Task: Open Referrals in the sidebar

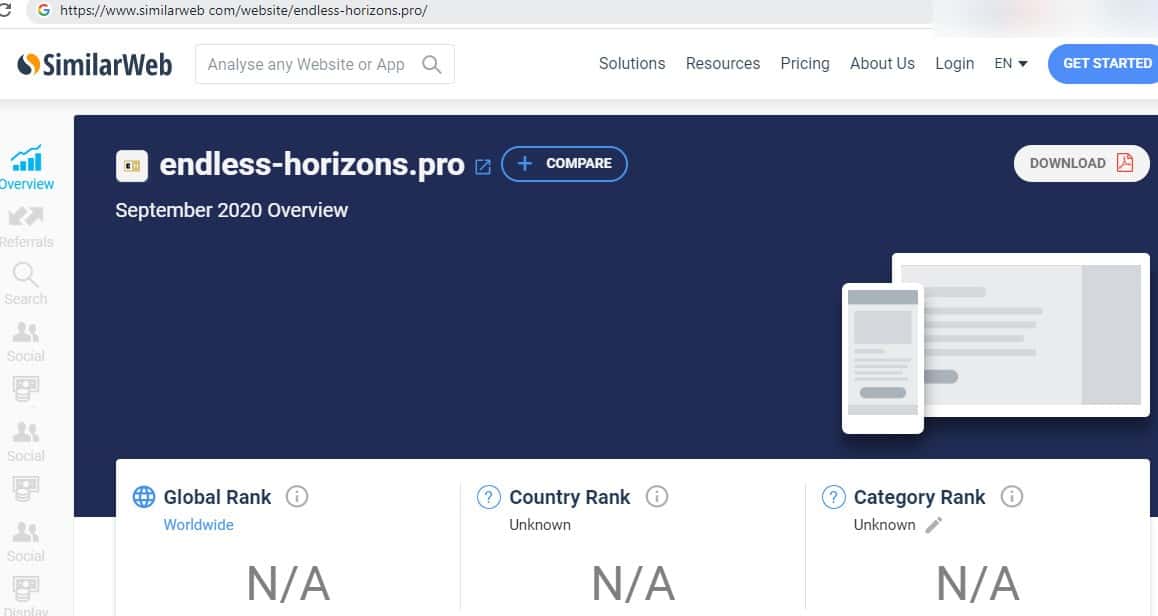Action: point(26,227)
